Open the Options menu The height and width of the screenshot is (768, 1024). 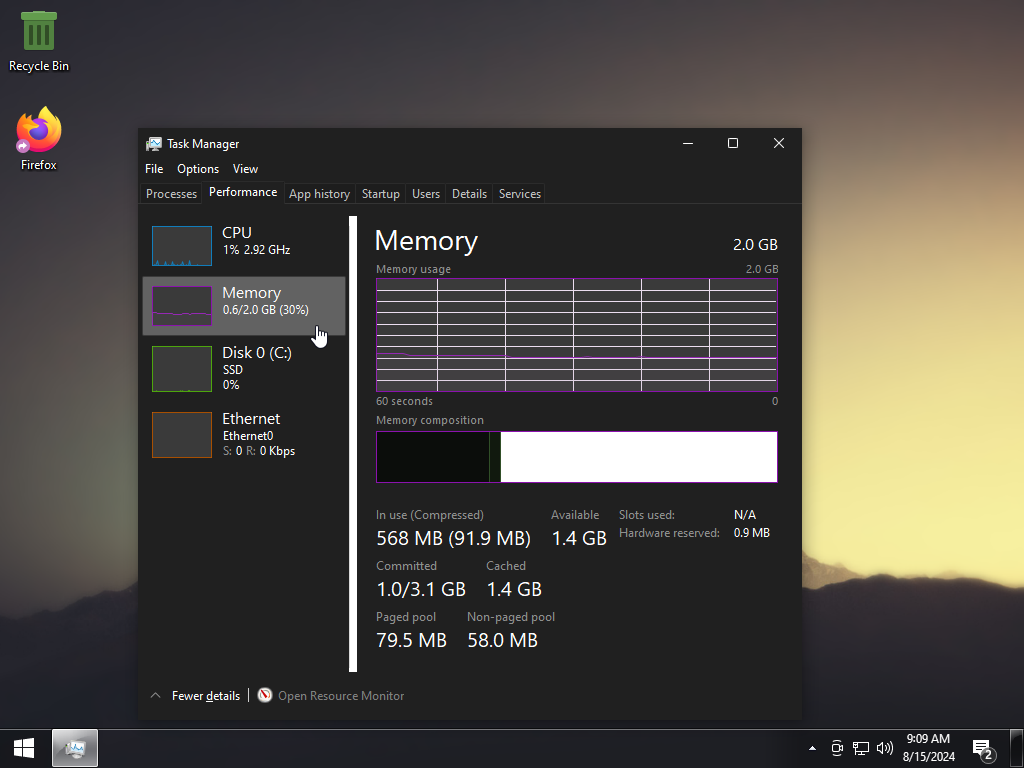[x=198, y=169]
